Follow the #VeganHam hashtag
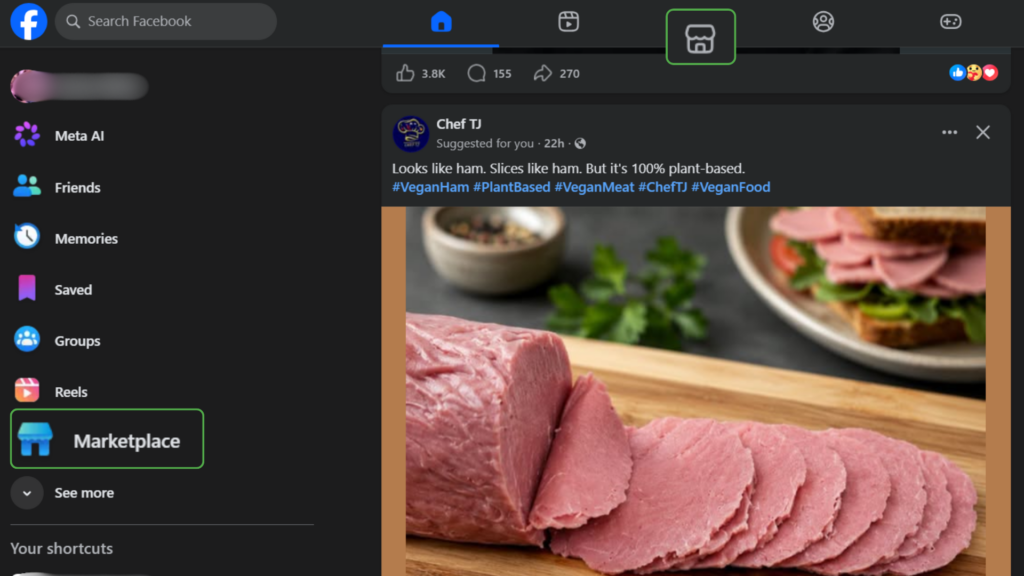The width and height of the screenshot is (1024, 576). point(430,187)
